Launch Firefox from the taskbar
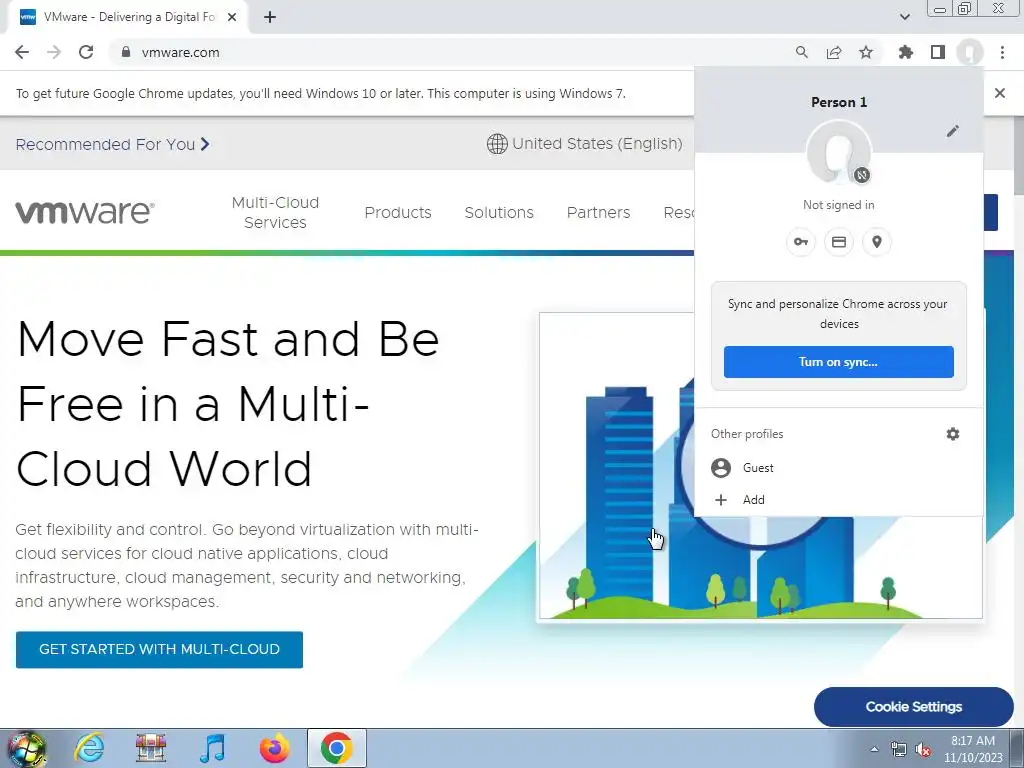Viewport: 1024px width, 768px height. (275, 748)
